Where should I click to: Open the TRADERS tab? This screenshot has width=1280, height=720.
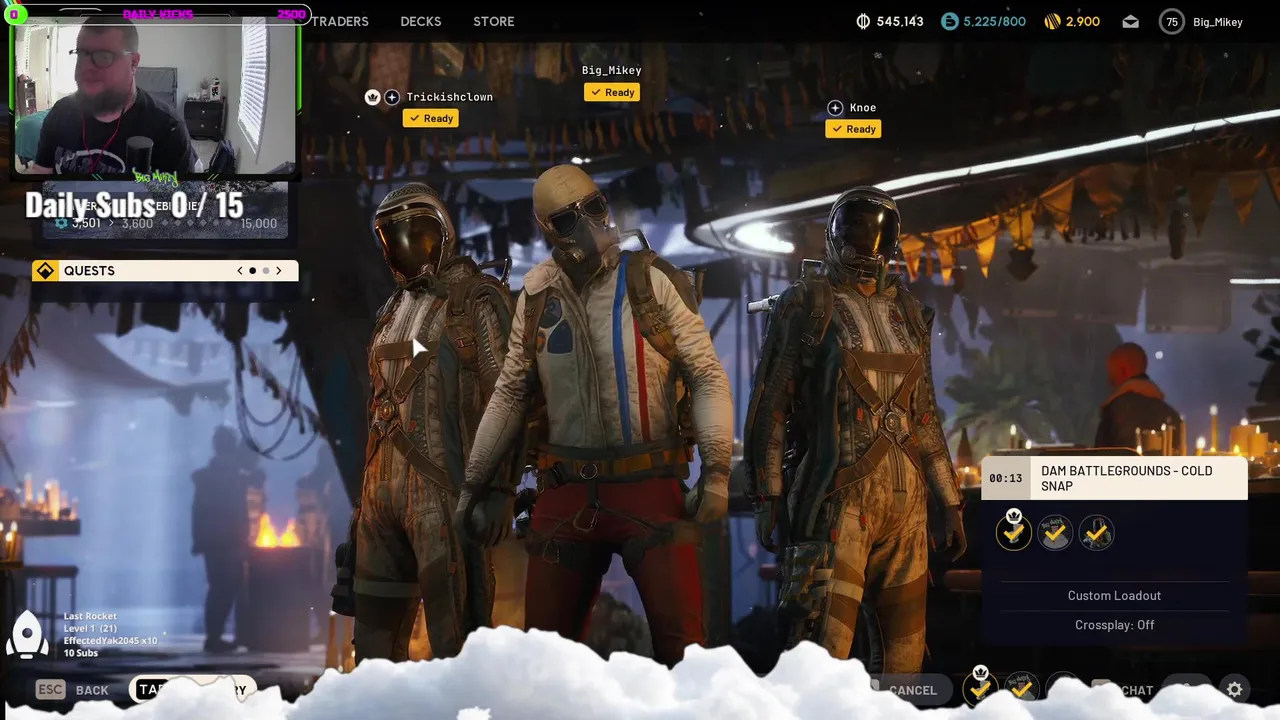(x=339, y=21)
